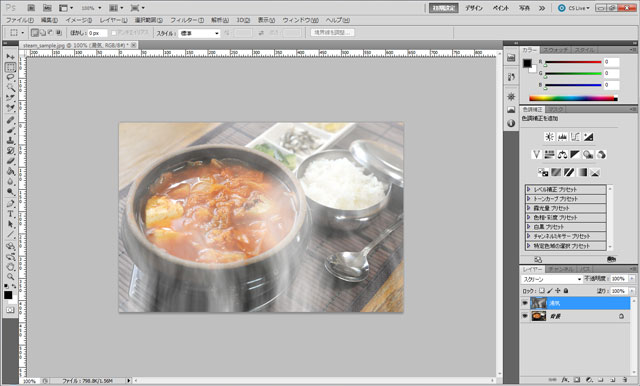The height and width of the screenshot is (386, 640).
Task: Hide the 湯気 layer via eye icon
Action: tap(525, 303)
